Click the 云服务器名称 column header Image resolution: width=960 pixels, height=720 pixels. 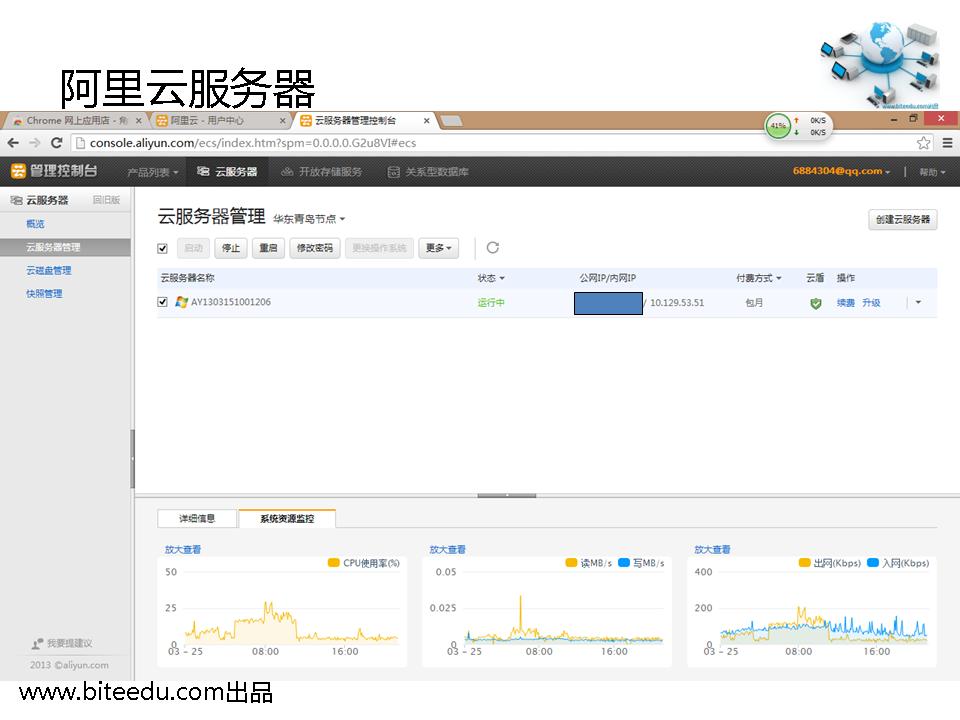[187, 279]
